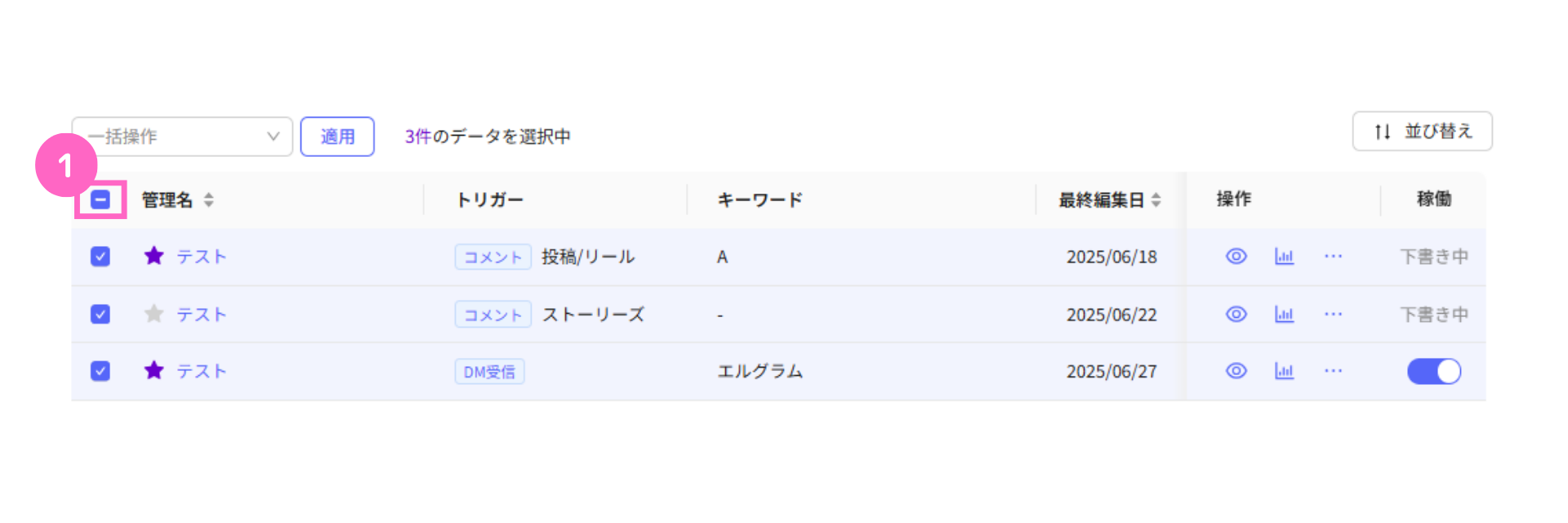Open statistics chart icon for 2025/06/18 row
The image size is (1568, 523).
point(1285,257)
